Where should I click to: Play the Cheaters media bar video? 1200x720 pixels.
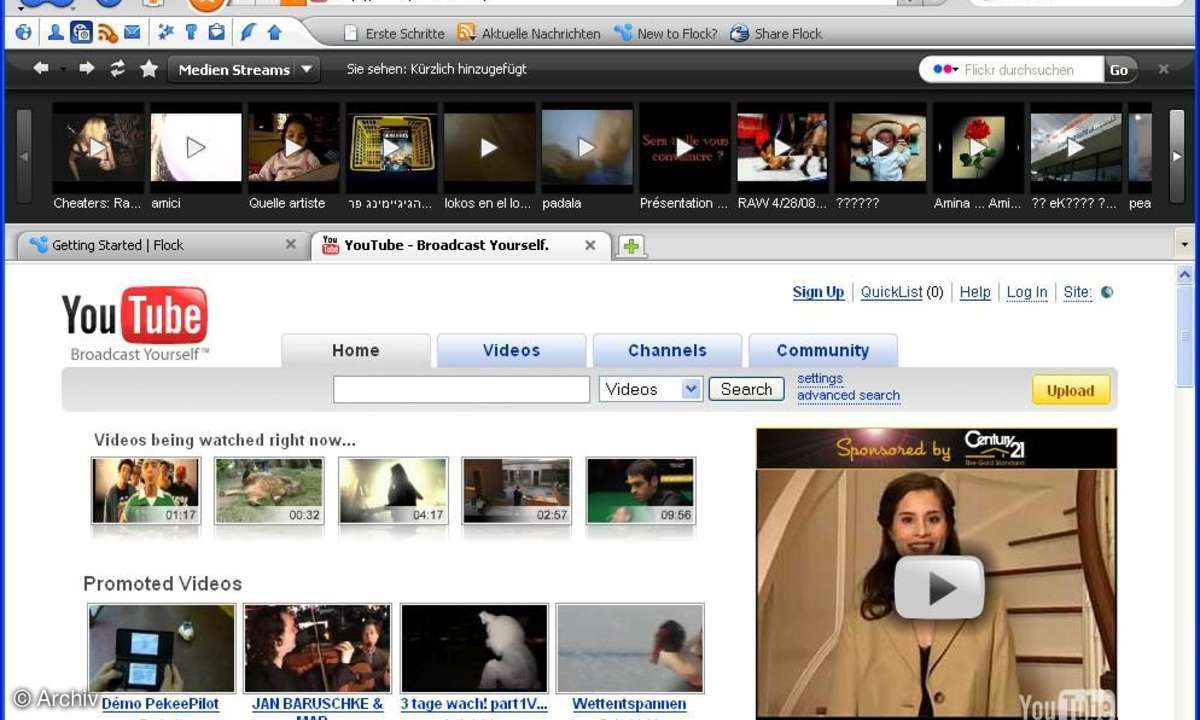tap(98, 148)
